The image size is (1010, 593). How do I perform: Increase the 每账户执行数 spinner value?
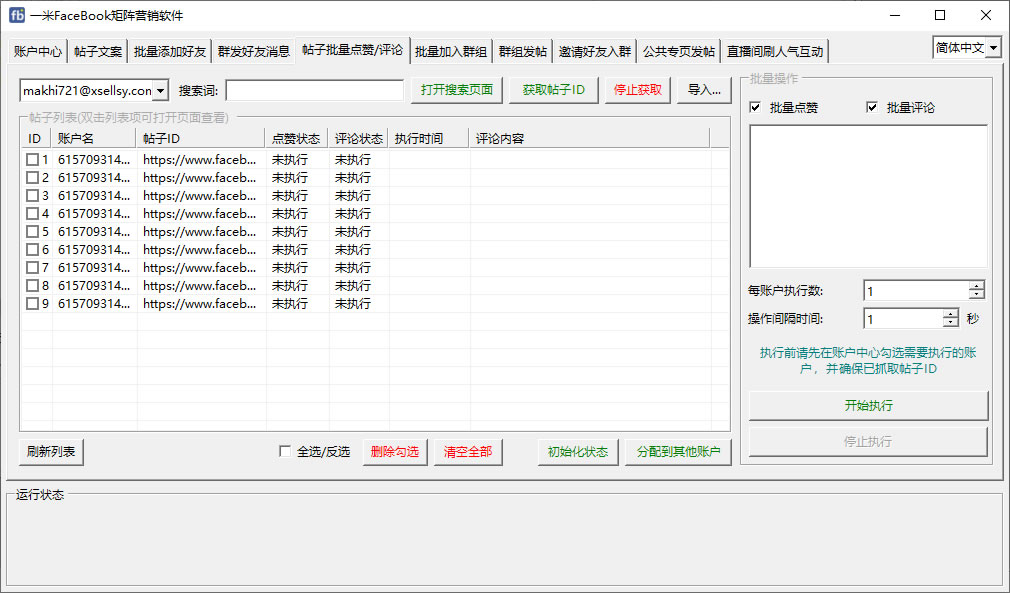[977, 287]
